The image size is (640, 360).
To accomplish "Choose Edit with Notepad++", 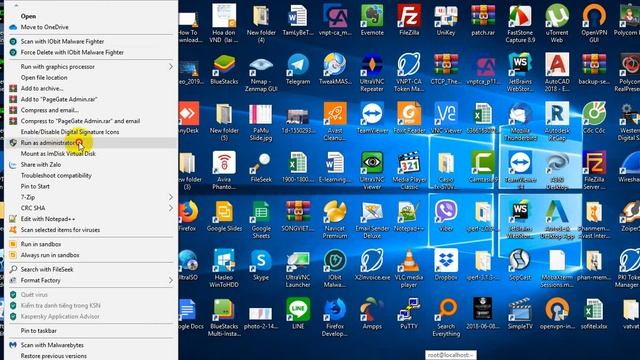I will coord(91,219).
